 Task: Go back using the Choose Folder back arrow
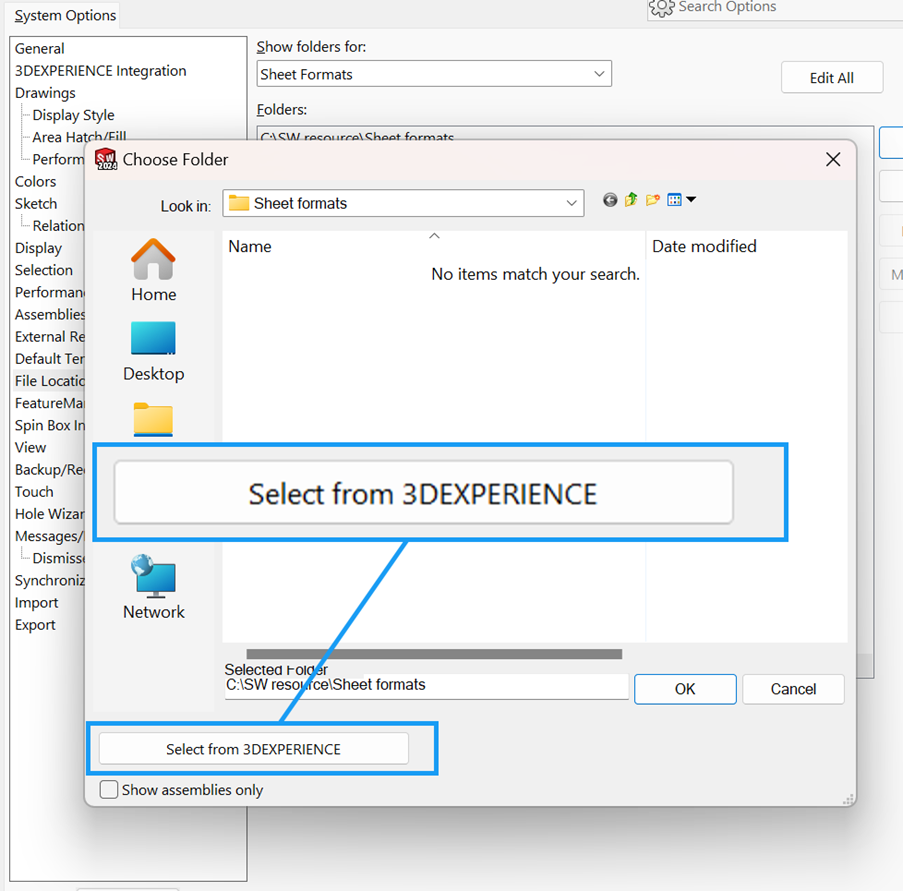point(610,200)
